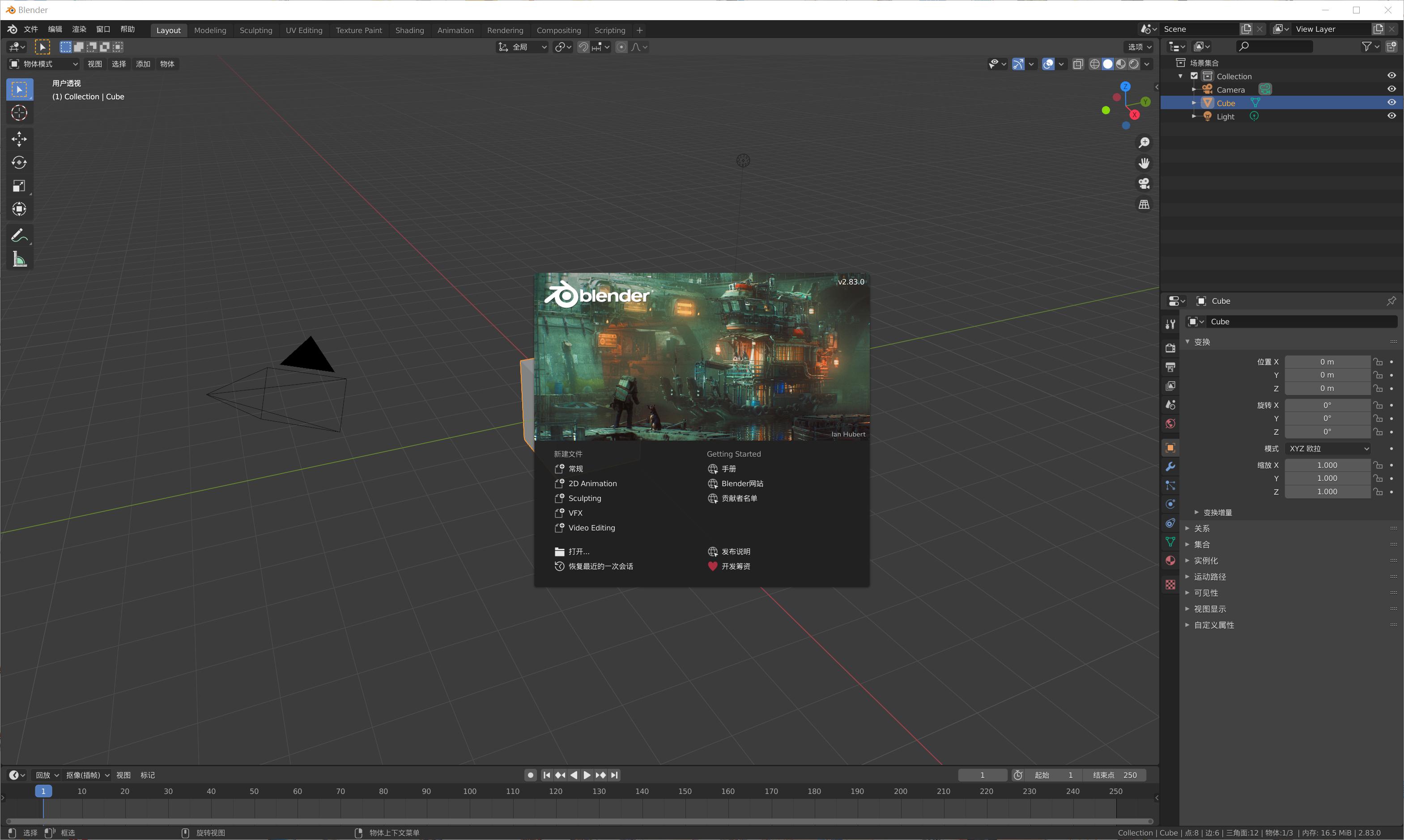Image resolution: width=1404 pixels, height=840 pixels.
Task: Switch to the Modeling workspace tab
Action: (210, 30)
